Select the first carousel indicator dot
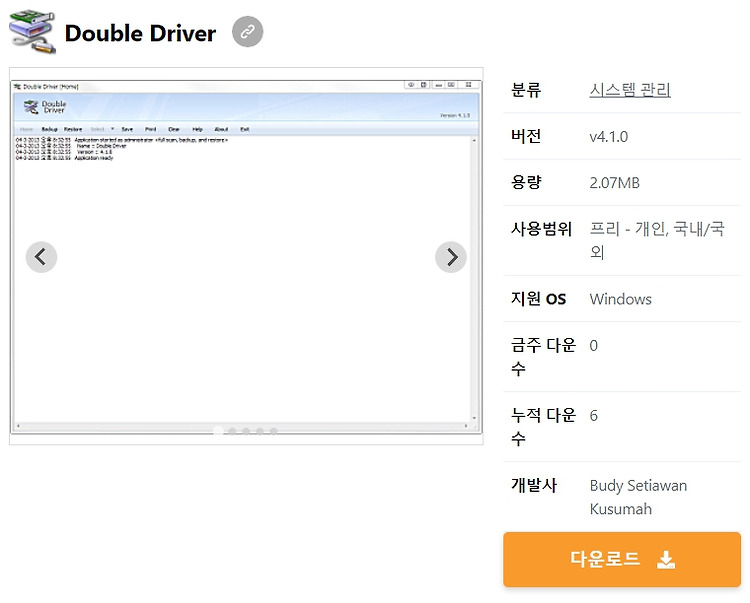Viewport: 750px width, 603px height. click(218, 431)
